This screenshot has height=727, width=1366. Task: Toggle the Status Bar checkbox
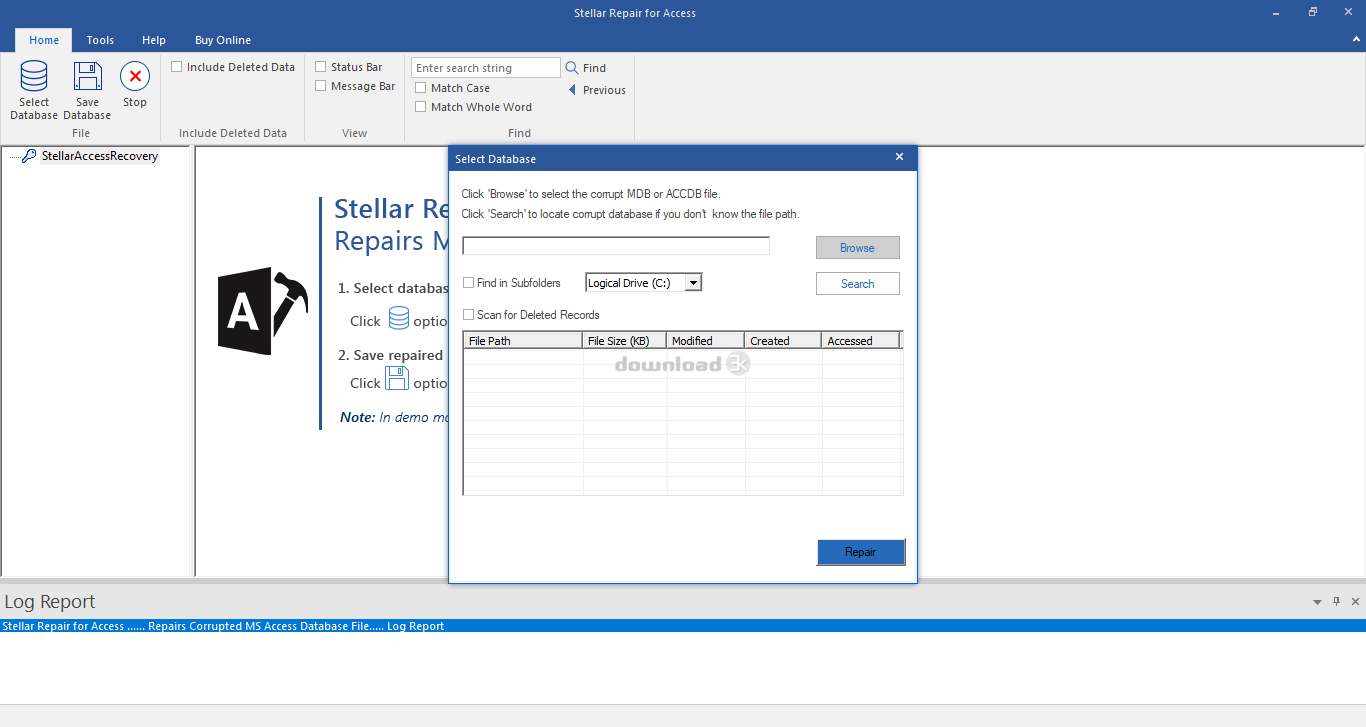click(321, 66)
